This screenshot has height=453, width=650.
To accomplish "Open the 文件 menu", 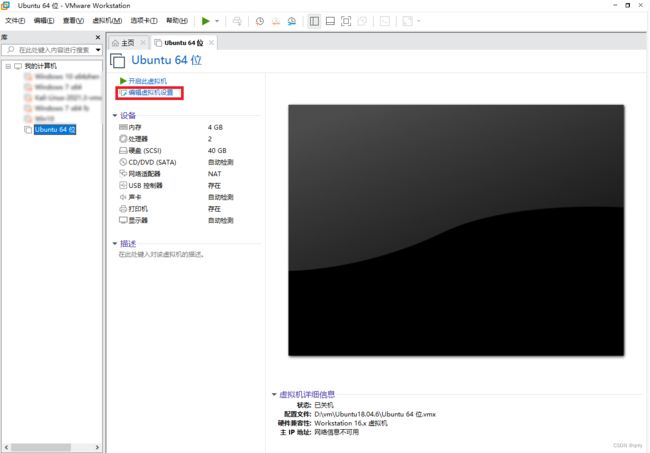I will (x=15, y=21).
